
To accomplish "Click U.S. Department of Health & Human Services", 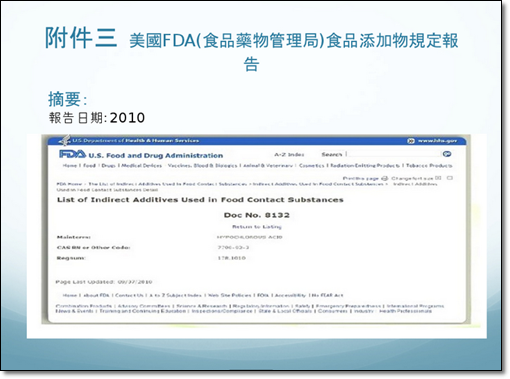I will click(136, 141).
